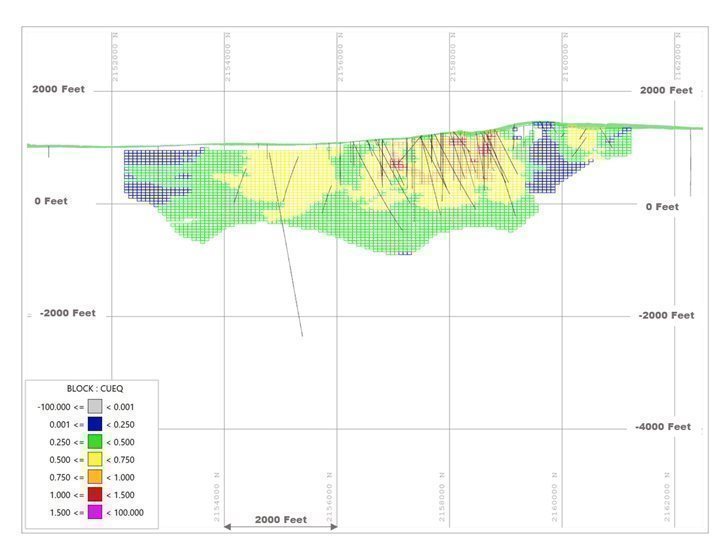Pick the yellow 0.500 to 0.750 legend swatch
The image size is (717, 542).
(x=95, y=460)
